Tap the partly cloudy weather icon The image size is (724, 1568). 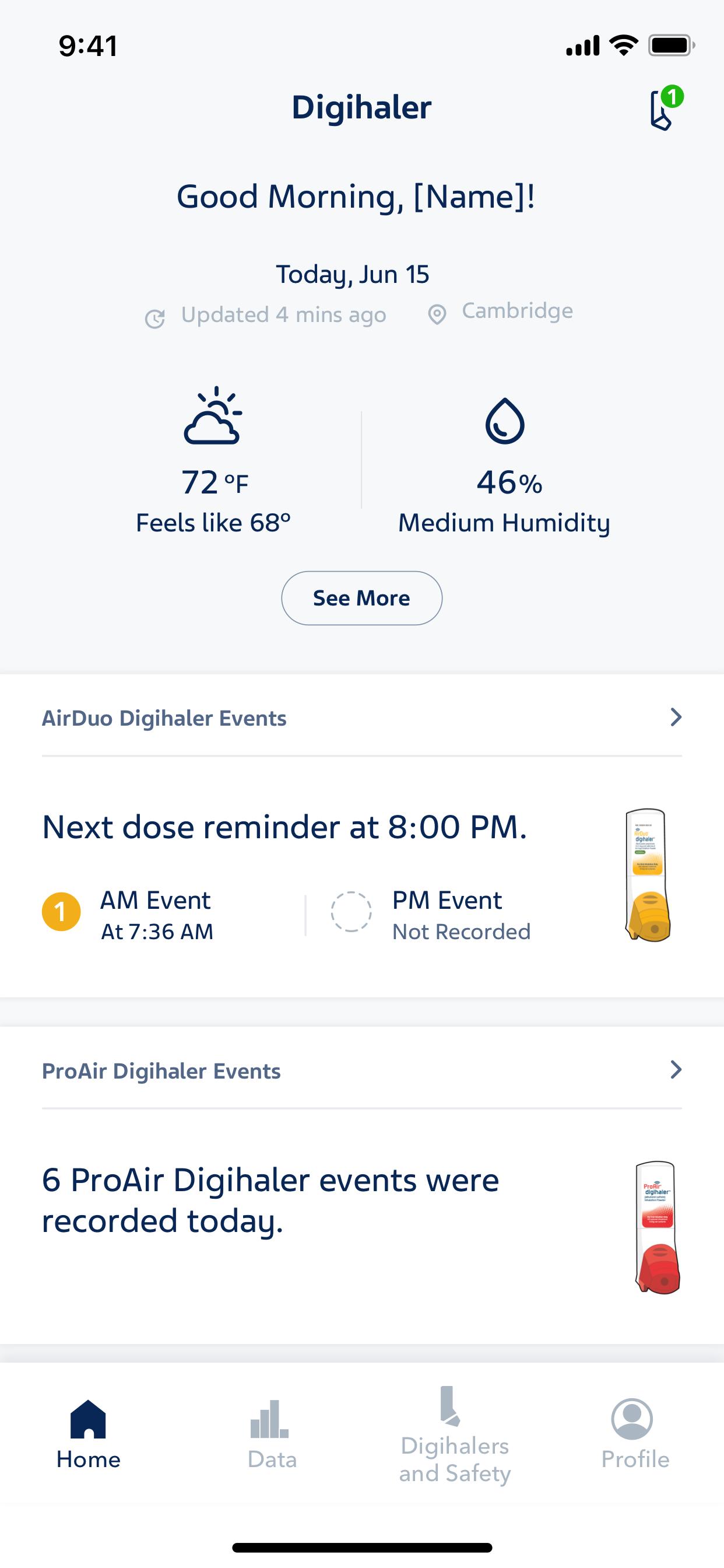(x=212, y=415)
